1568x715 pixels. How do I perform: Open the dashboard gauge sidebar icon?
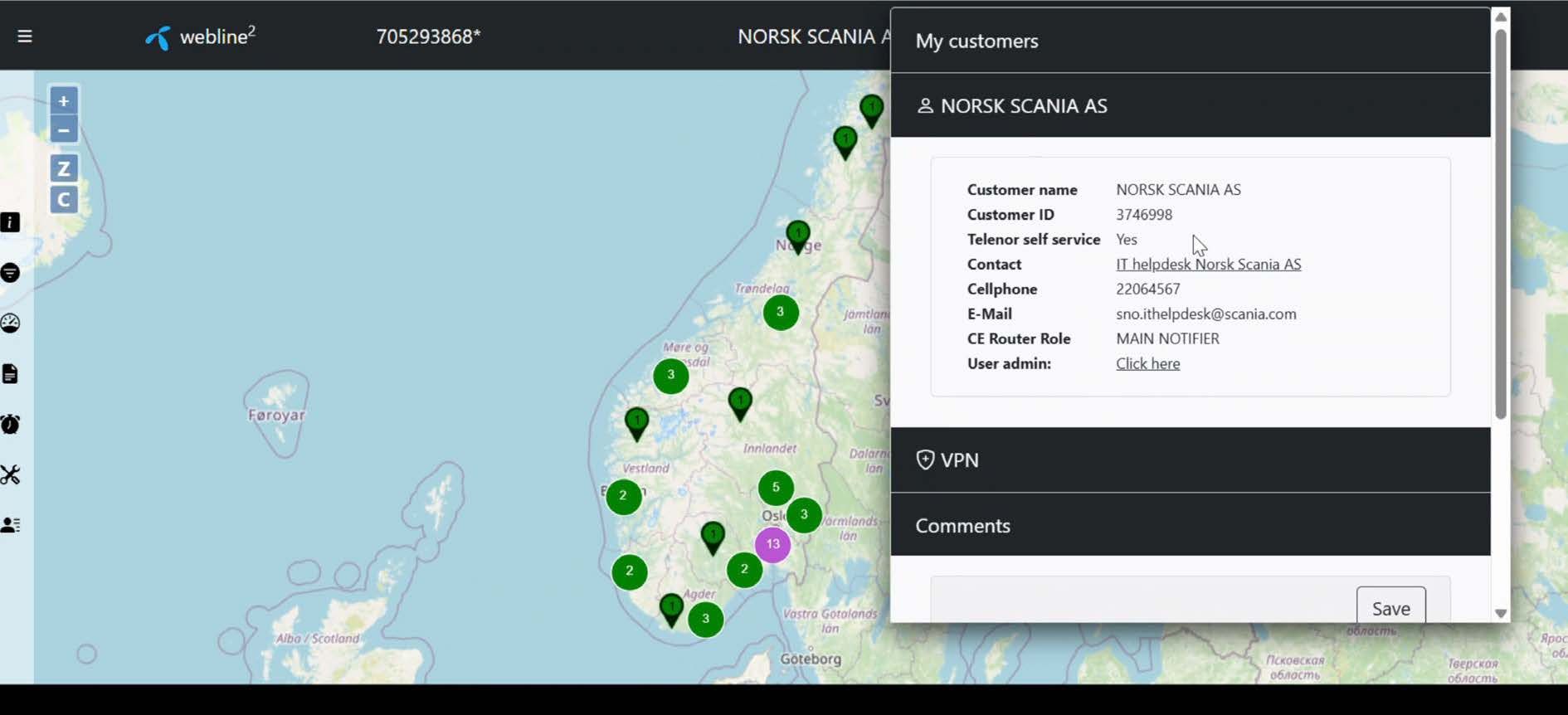10,323
